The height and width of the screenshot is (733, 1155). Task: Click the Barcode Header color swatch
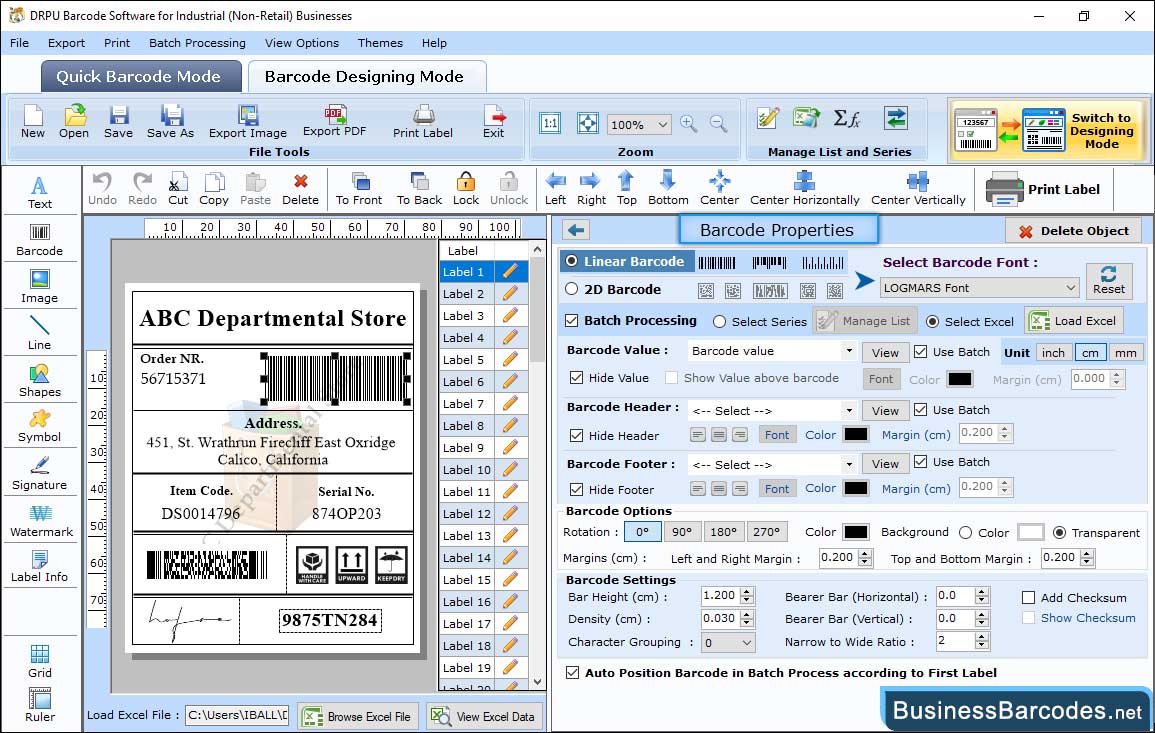[856, 435]
